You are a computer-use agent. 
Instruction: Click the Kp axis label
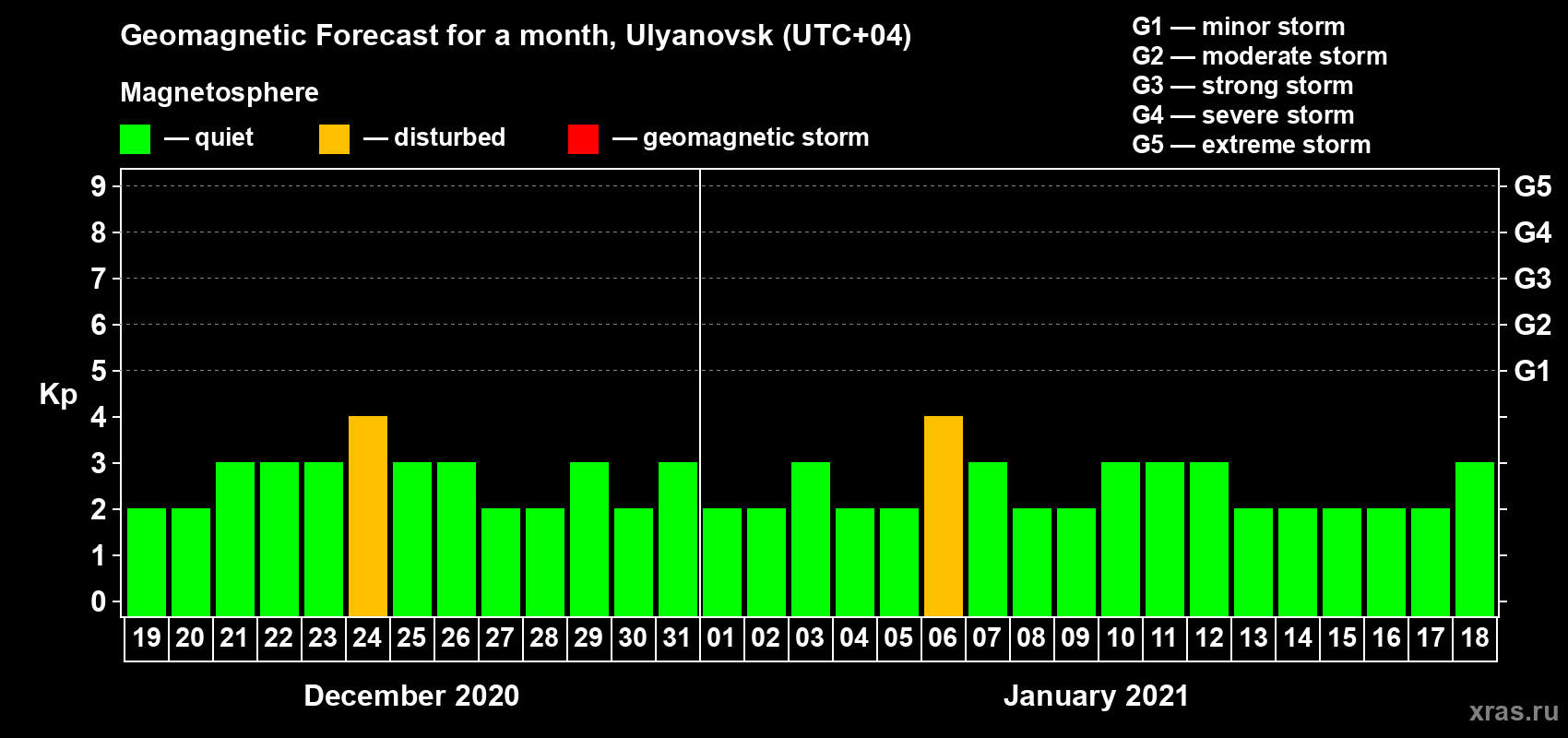(x=58, y=395)
